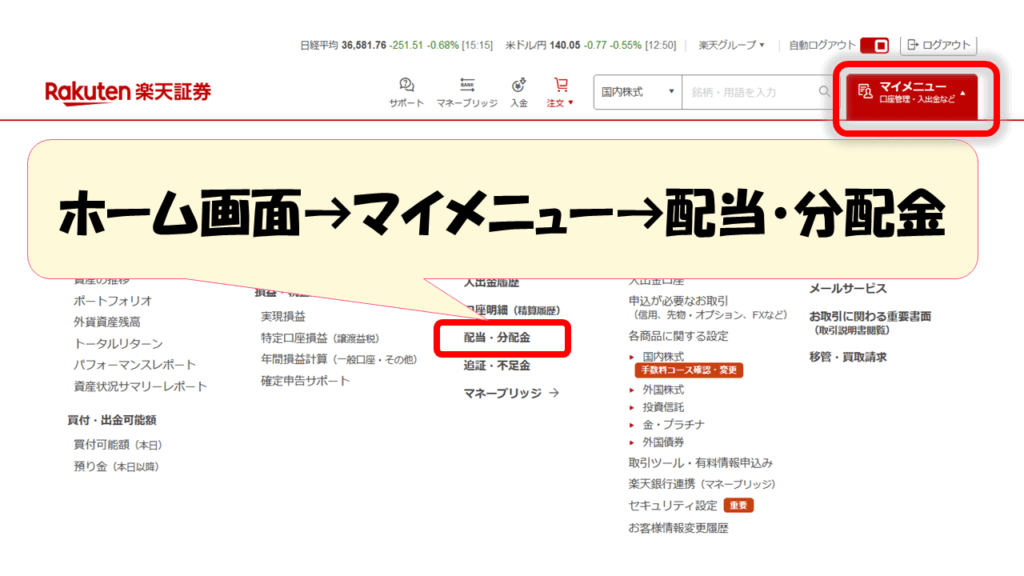Select 配当・分配金 in the menu
The height and width of the screenshot is (576, 1024).
point(497,339)
